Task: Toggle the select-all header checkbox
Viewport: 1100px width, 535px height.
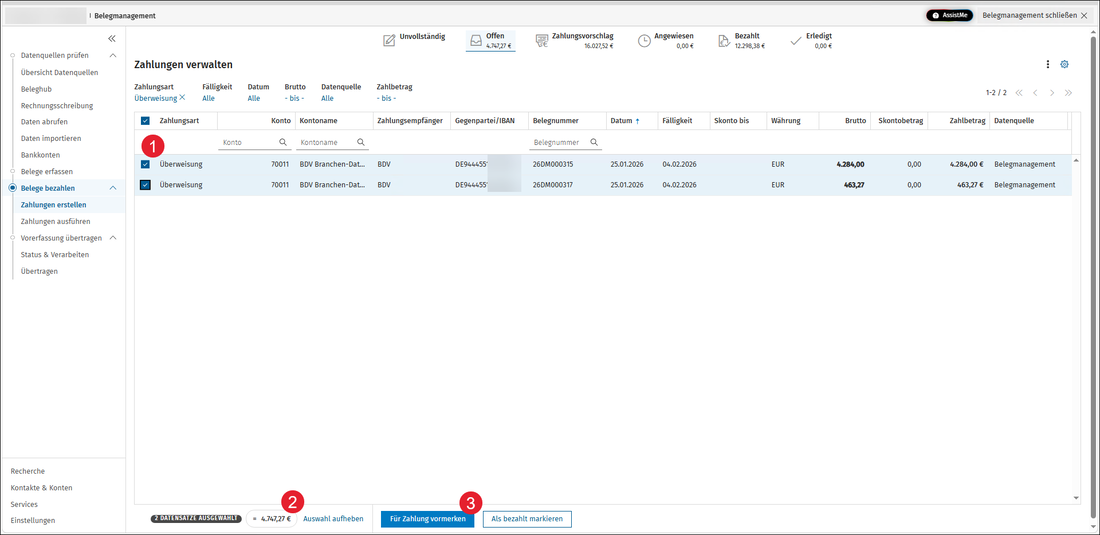Action: tap(146, 121)
